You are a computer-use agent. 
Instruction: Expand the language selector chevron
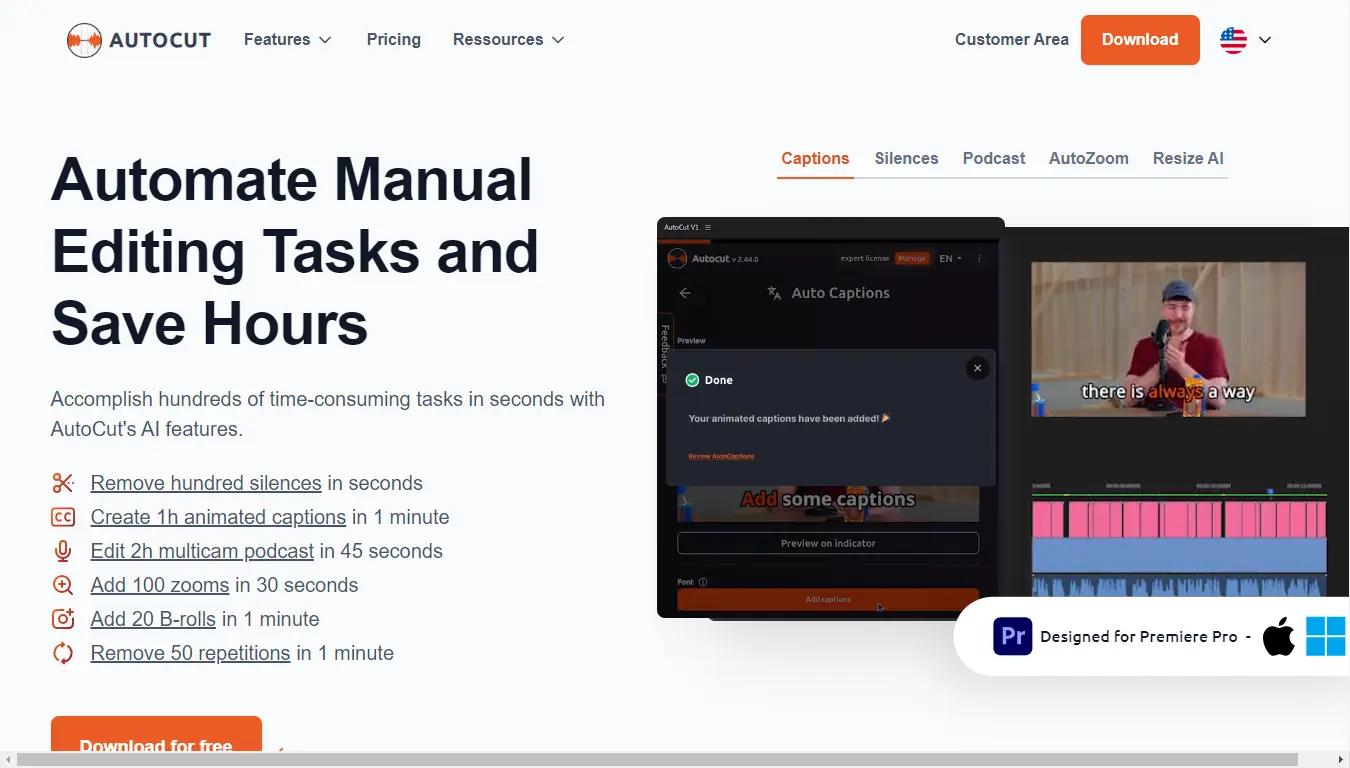click(x=1265, y=40)
